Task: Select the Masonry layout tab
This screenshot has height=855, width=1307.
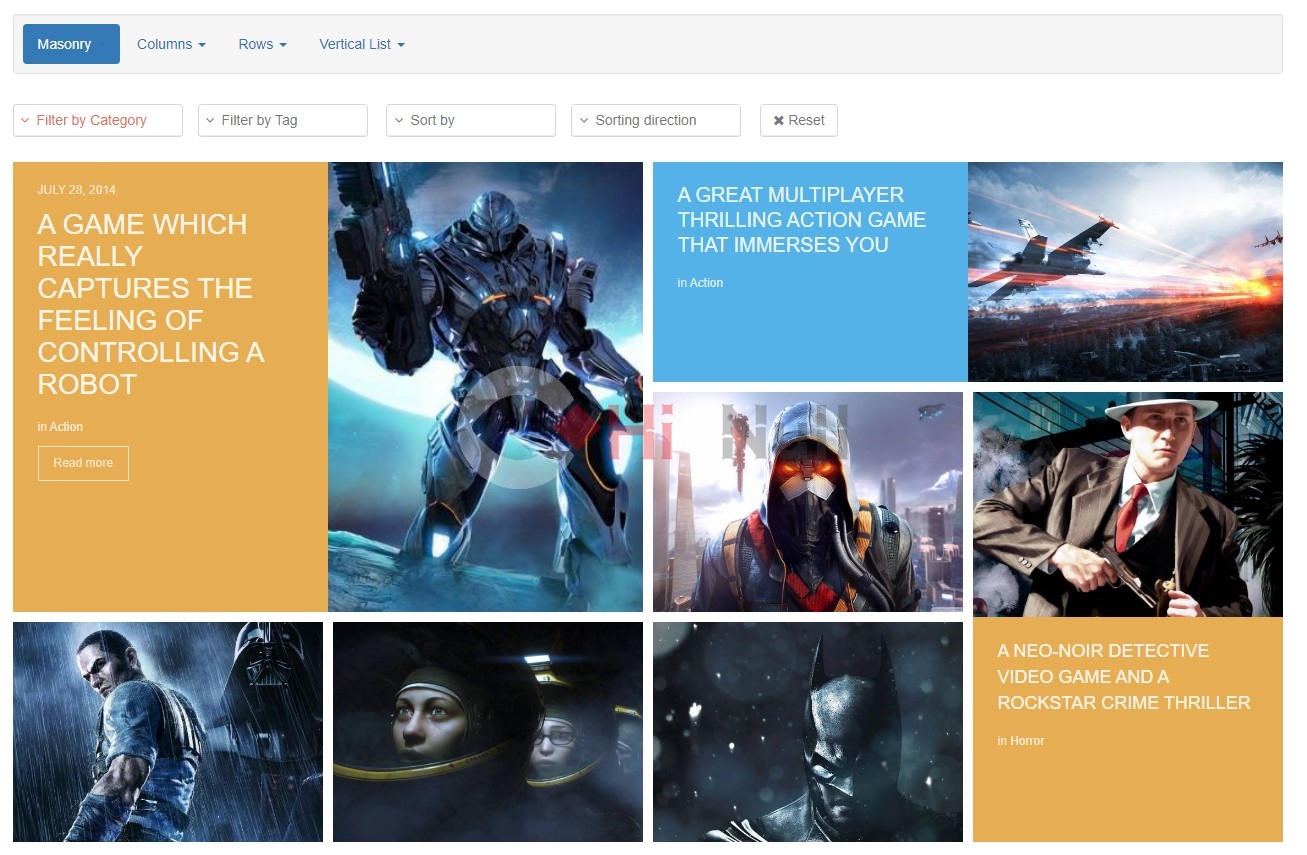Action: (x=71, y=44)
